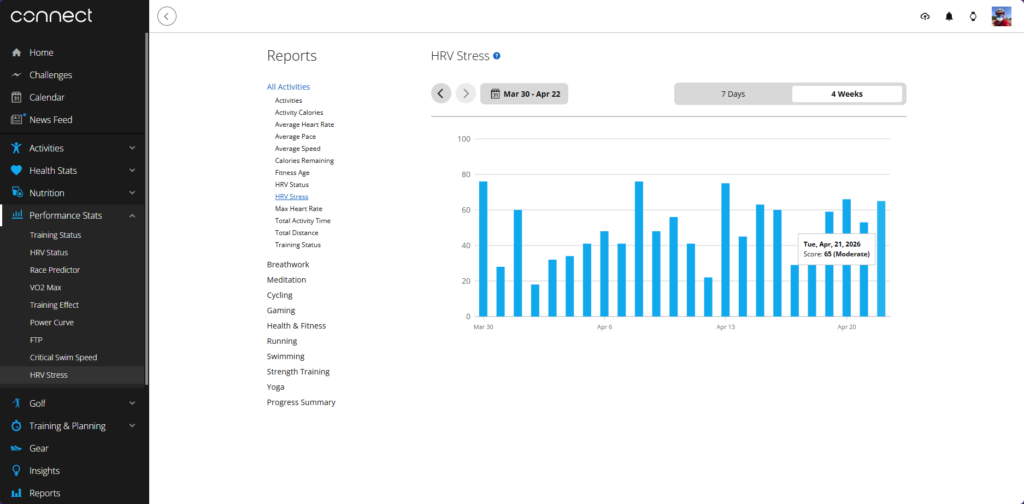Click the Gear shoe icon
Viewport: 1024px width, 504px height.
[x=16, y=449]
